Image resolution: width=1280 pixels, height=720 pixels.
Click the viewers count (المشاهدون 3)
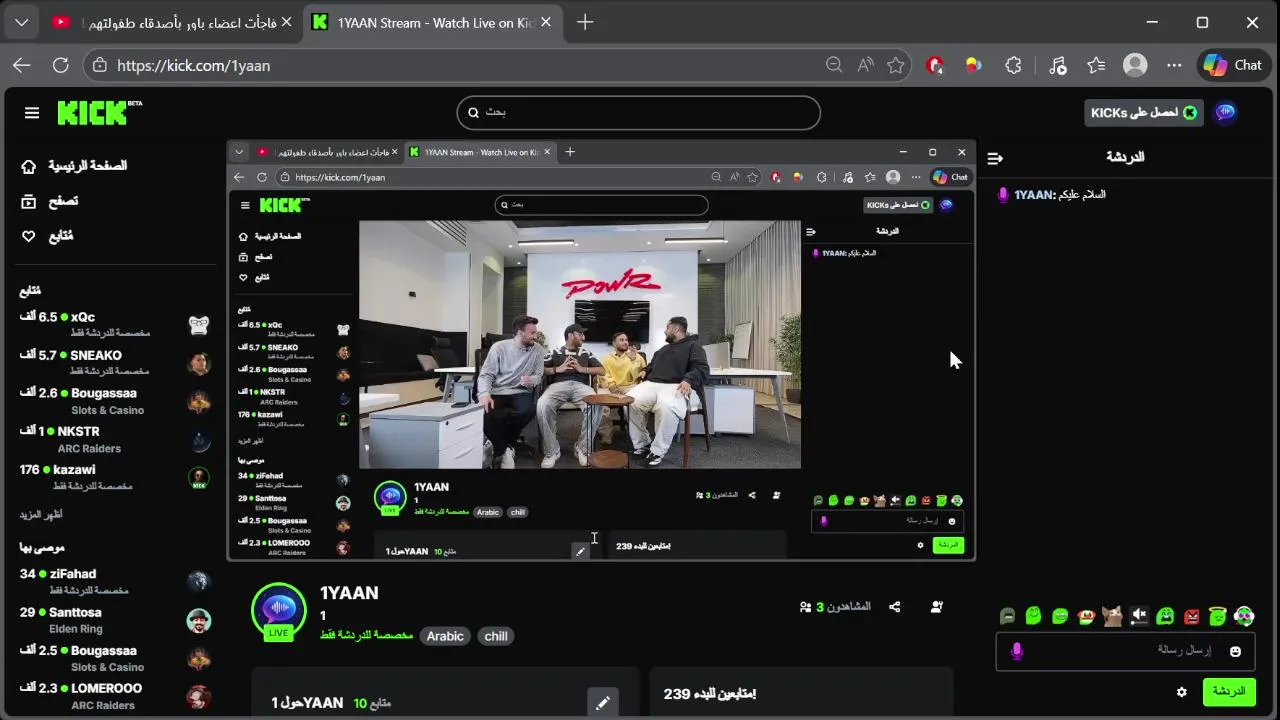pos(835,607)
